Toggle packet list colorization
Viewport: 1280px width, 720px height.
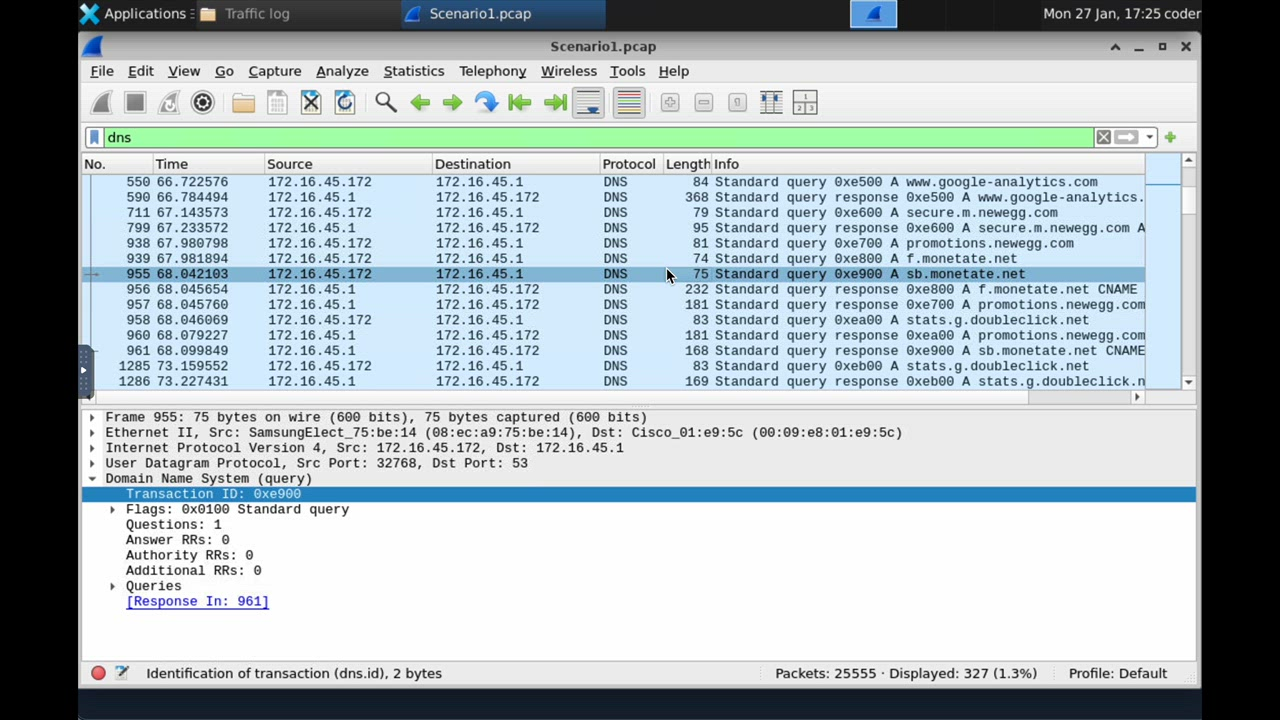[x=629, y=103]
